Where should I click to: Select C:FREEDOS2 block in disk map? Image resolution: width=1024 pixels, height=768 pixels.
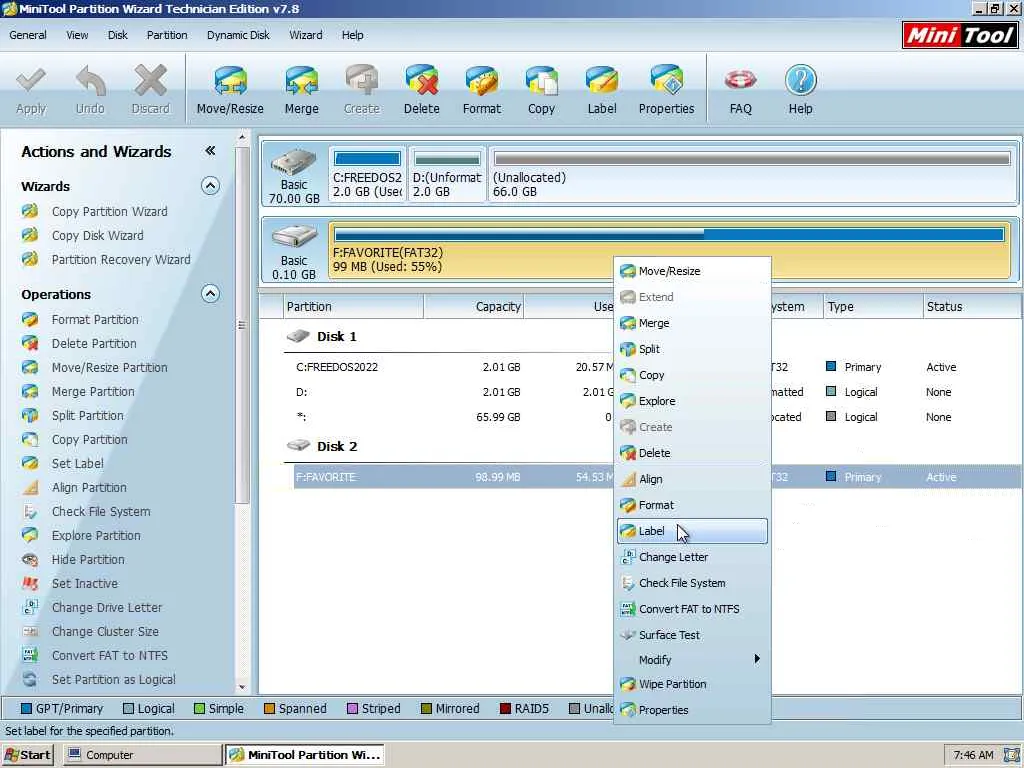coord(367,174)
